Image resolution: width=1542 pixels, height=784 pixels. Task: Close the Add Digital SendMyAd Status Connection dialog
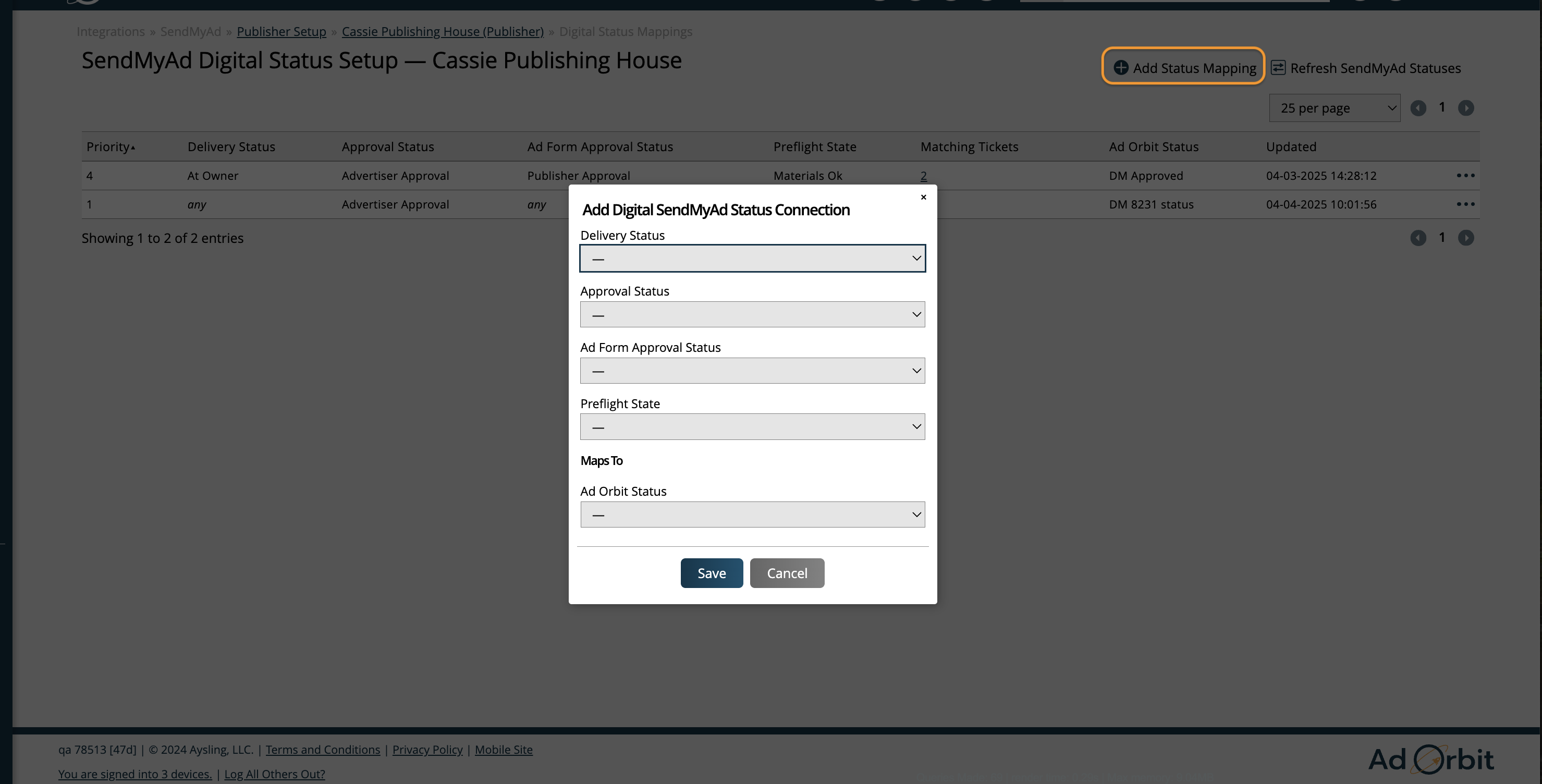pos(923,197)
